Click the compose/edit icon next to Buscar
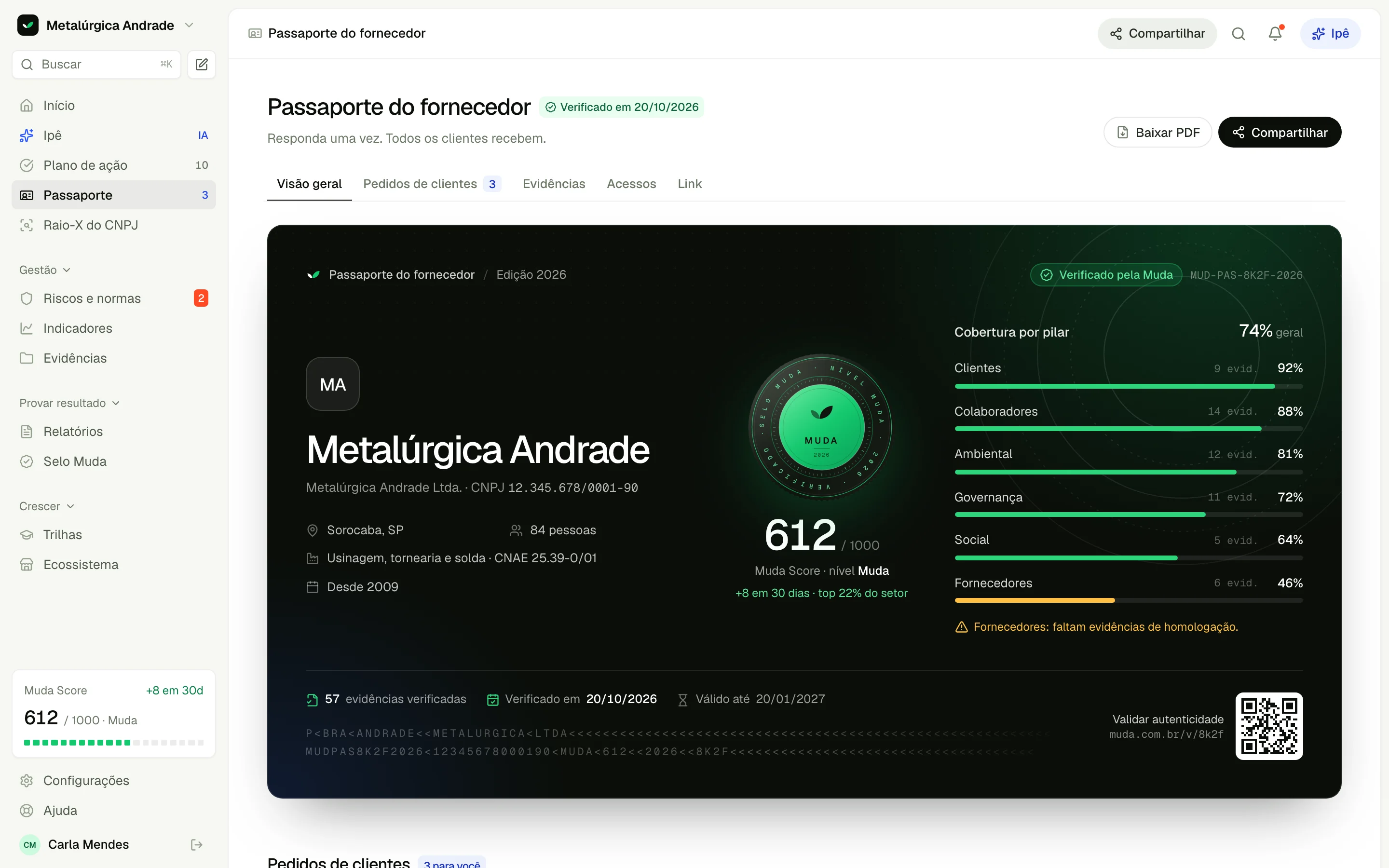This screenshot has height=868, width=1389. tap(202, 64)
